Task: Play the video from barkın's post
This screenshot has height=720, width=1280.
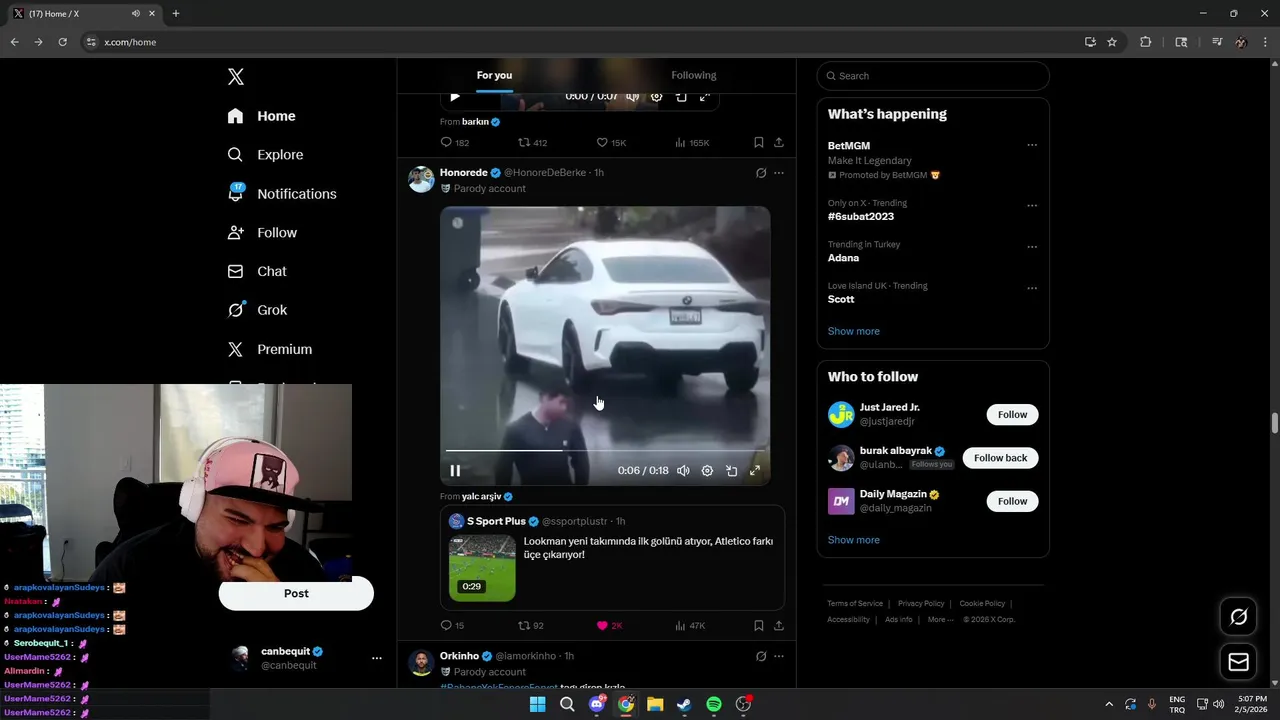Action: tap(455, 97)
